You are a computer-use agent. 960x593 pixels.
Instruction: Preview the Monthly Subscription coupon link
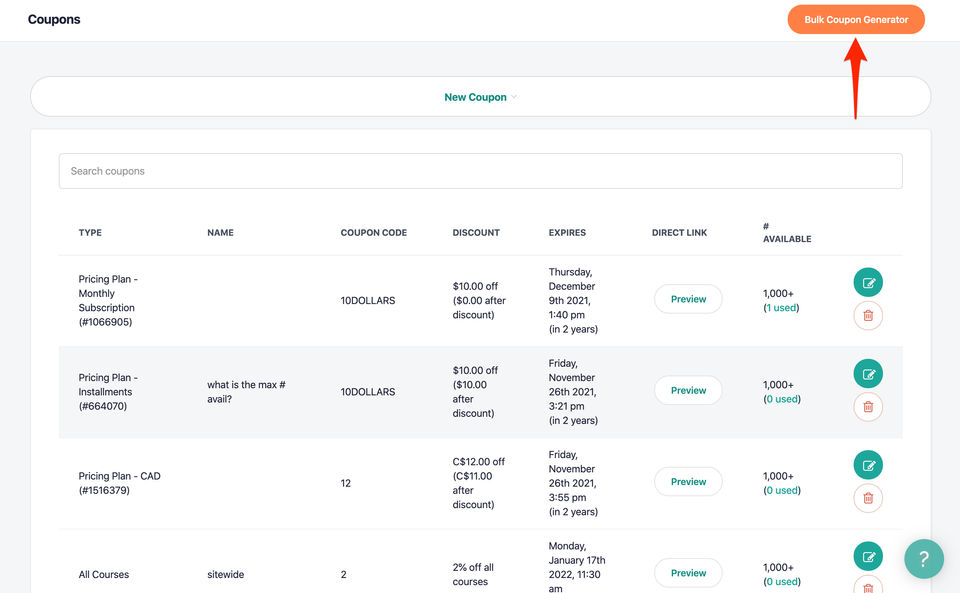[x=688, y=299]
